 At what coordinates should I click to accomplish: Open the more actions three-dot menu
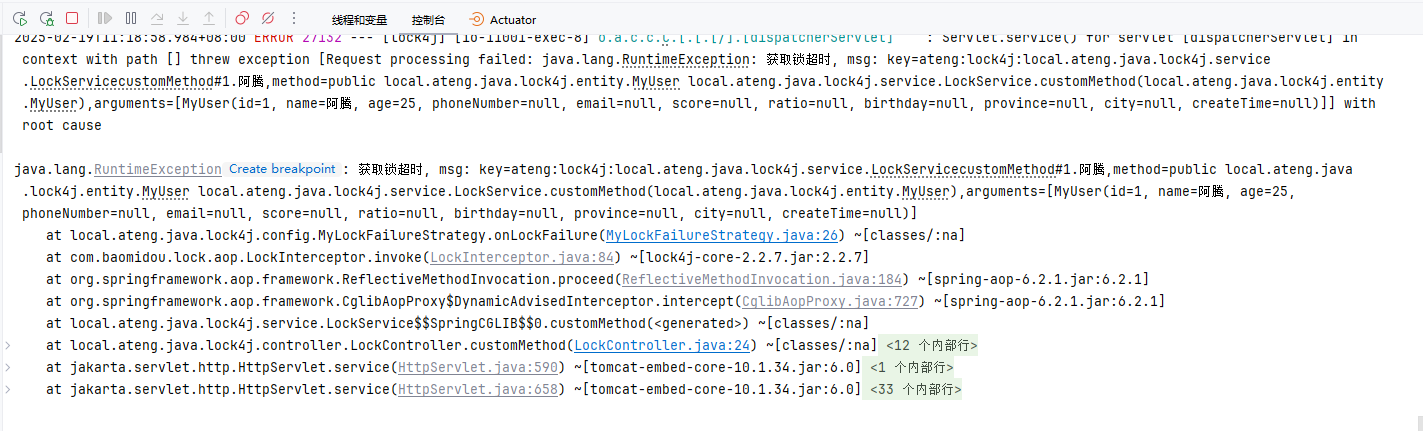[x=294, y=18]
